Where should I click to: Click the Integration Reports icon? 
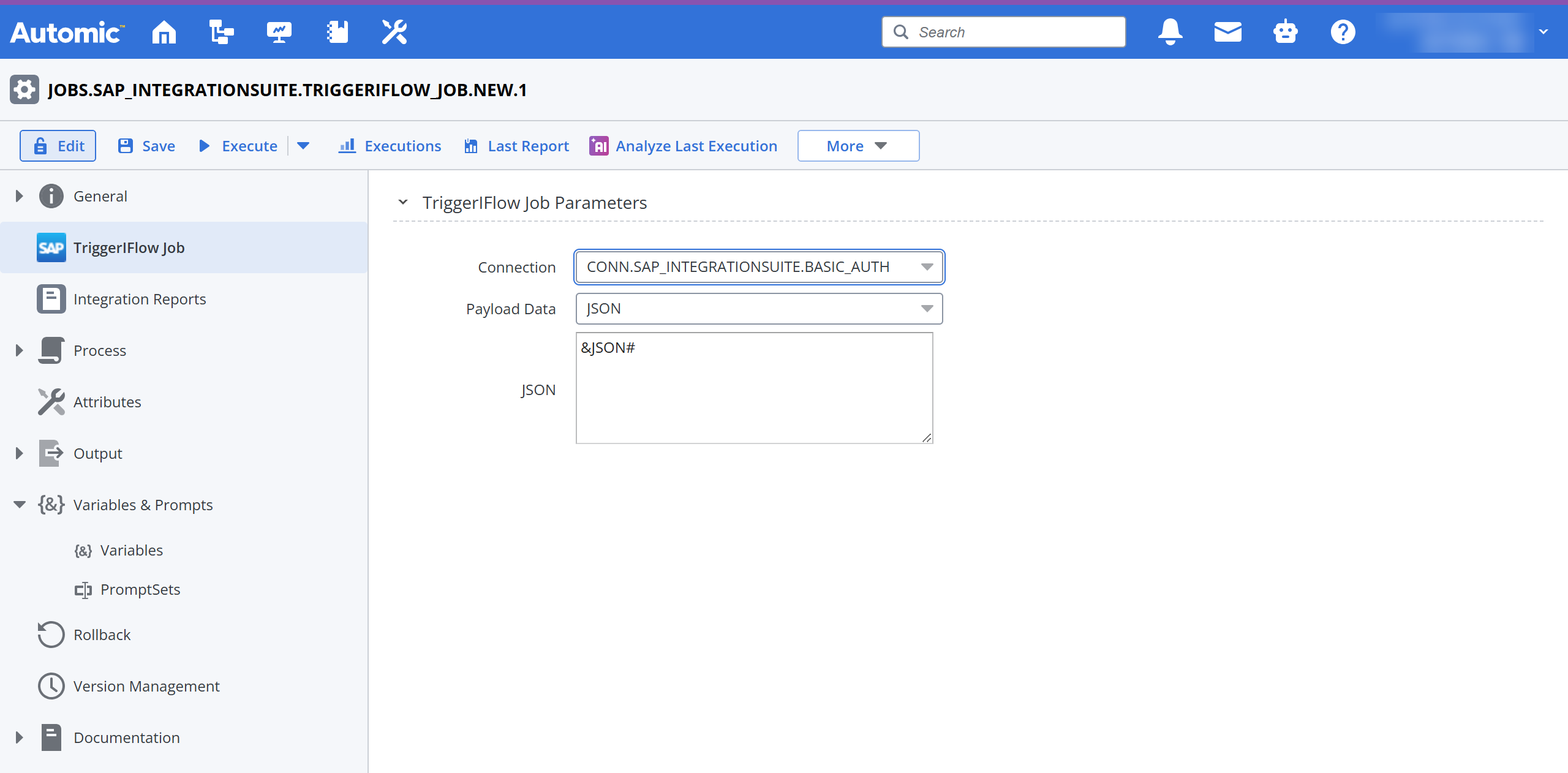tap(51, 299)
